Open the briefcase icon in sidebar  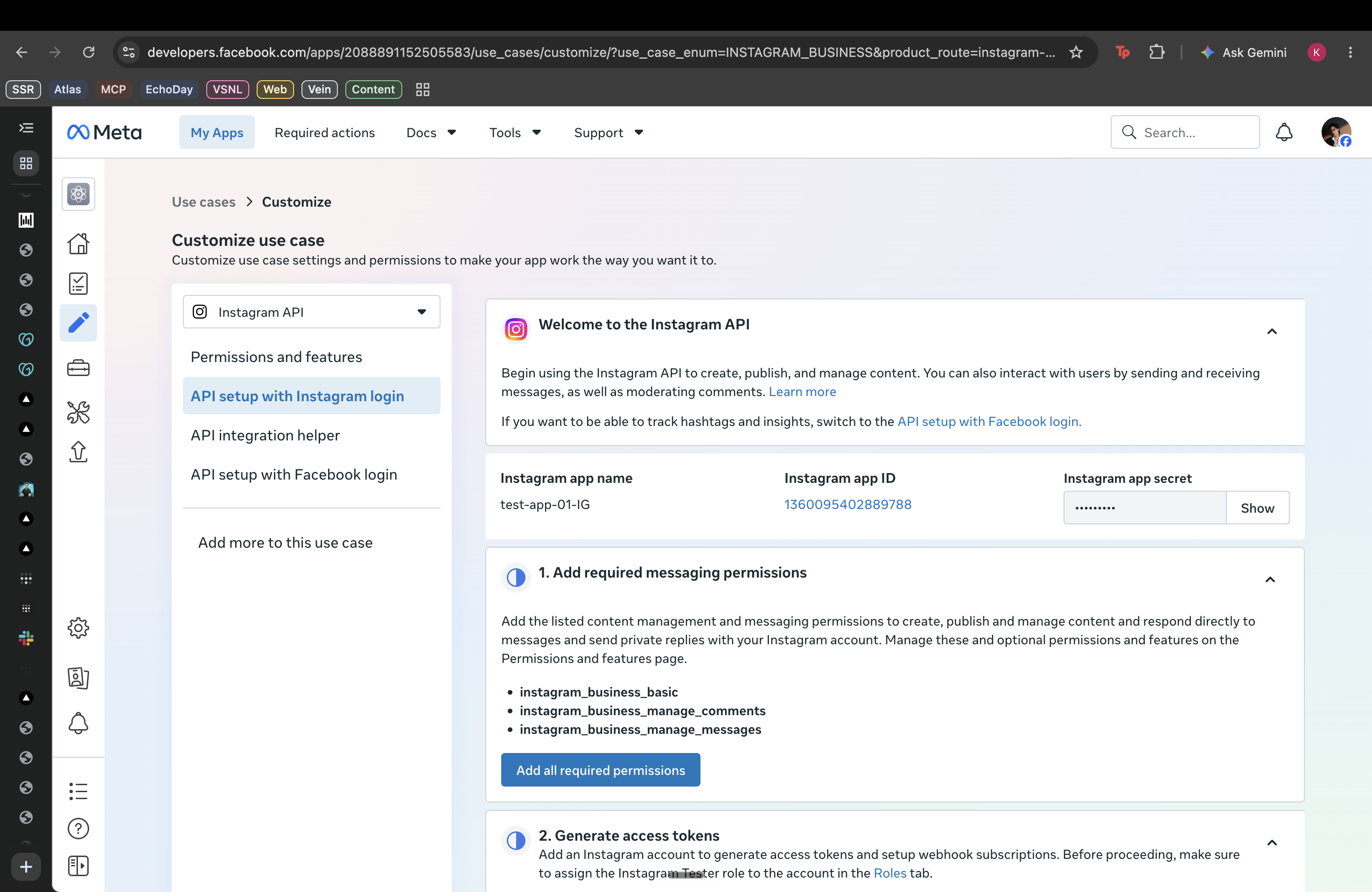[x=78, y=368]
